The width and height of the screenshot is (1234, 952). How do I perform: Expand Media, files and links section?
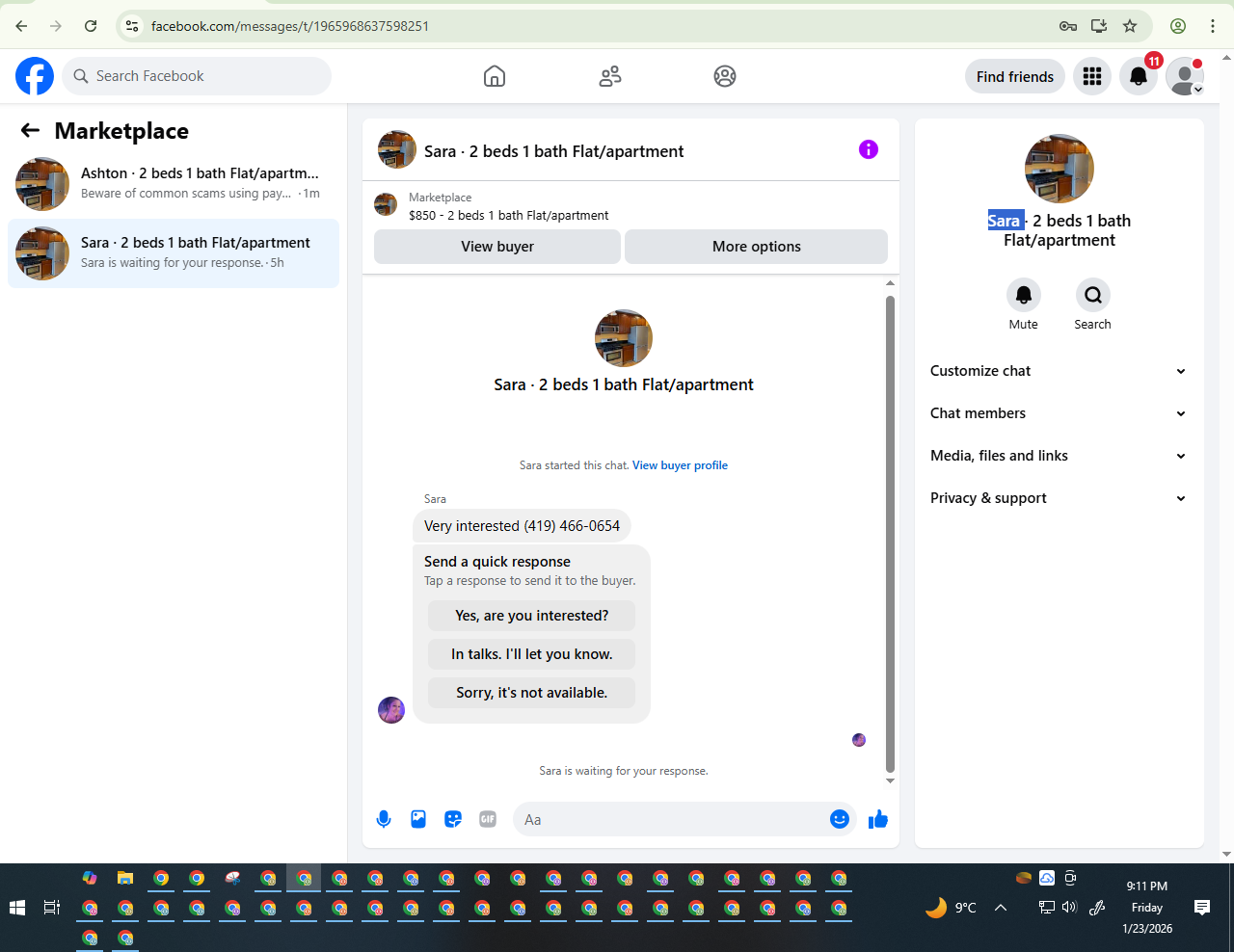[1059, 456]
